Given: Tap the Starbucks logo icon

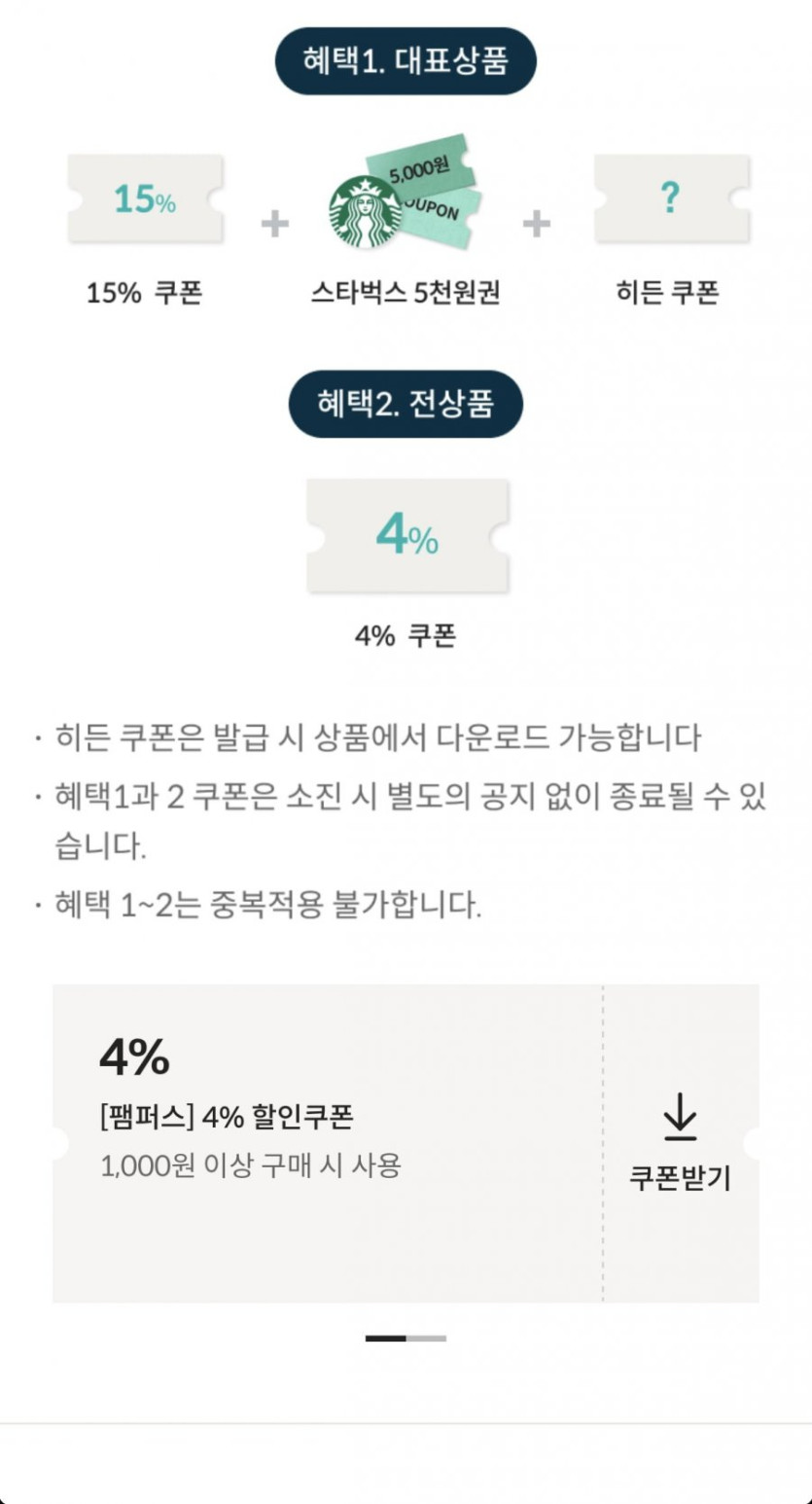Looking at the screenshot, I should coord(366,212).
